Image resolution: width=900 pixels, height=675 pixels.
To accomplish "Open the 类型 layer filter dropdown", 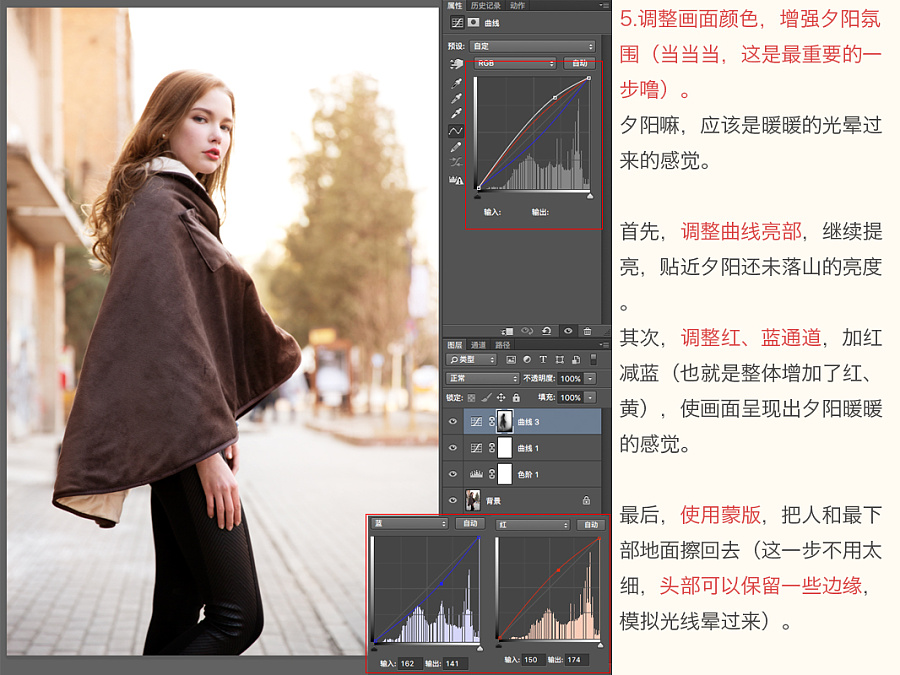I will coord(471,360).
